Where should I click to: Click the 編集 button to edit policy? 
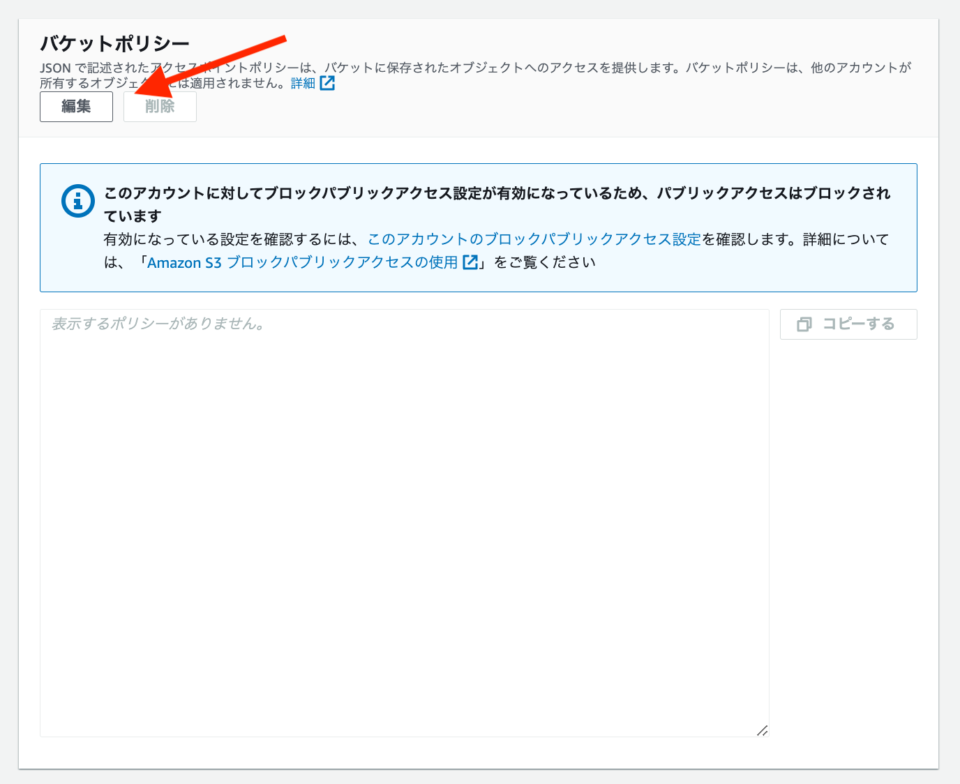click(77, 107)
